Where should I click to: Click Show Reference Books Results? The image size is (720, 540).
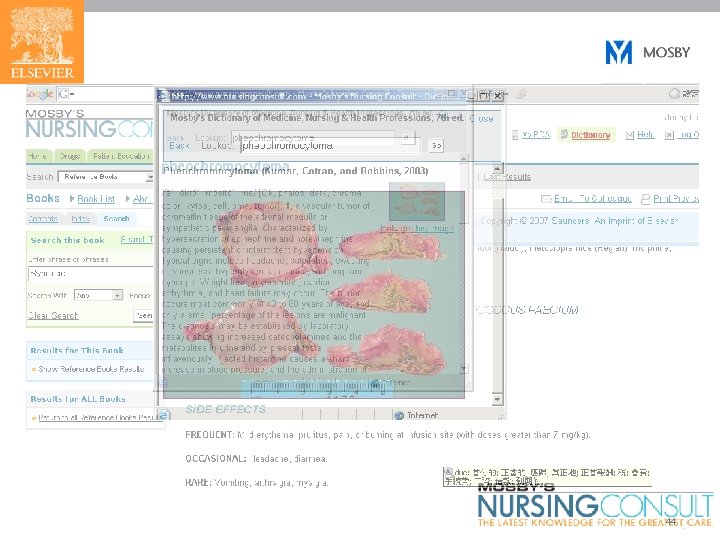[91, 369]
